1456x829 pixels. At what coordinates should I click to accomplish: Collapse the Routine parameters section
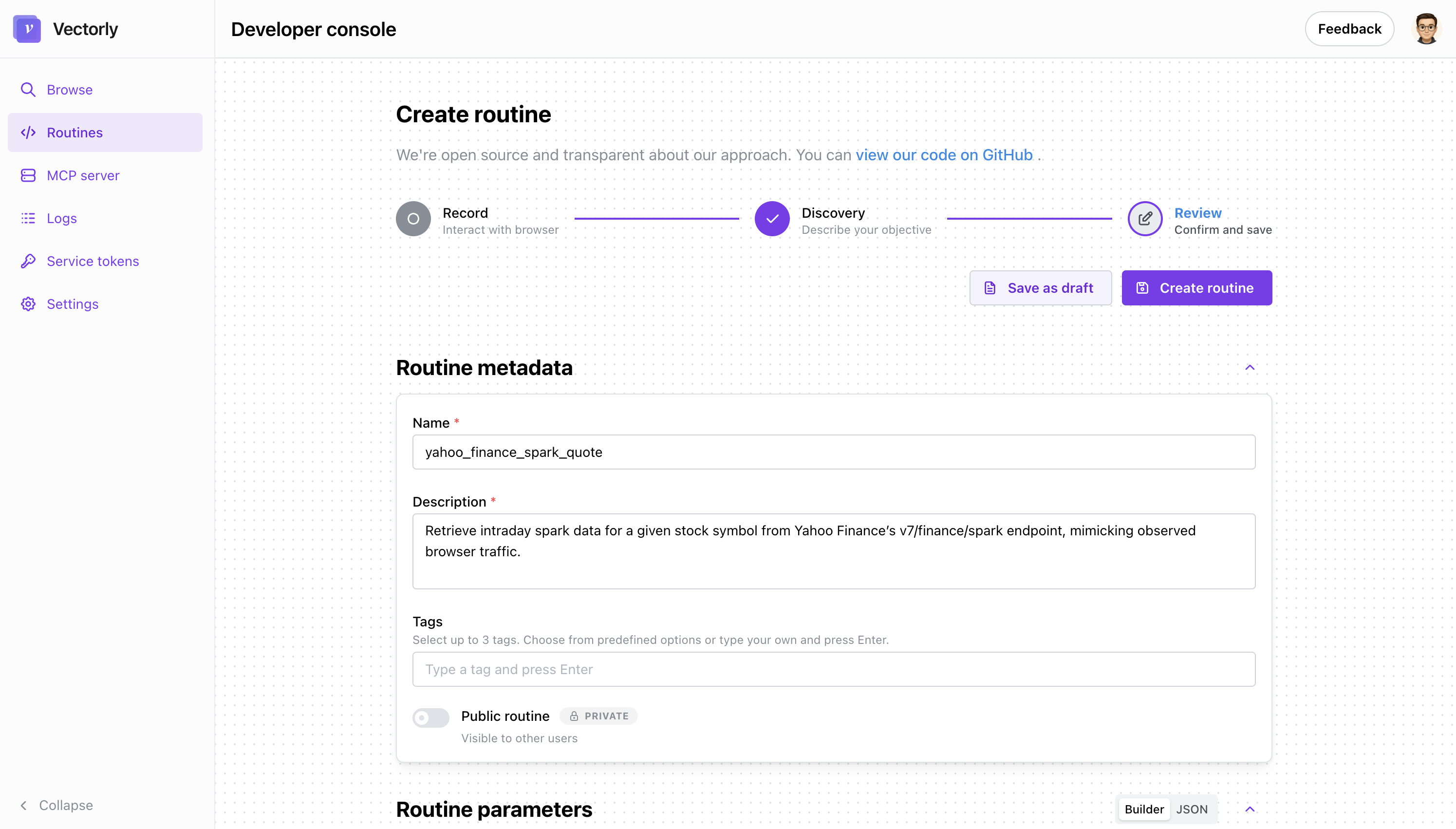point(1250,809)
